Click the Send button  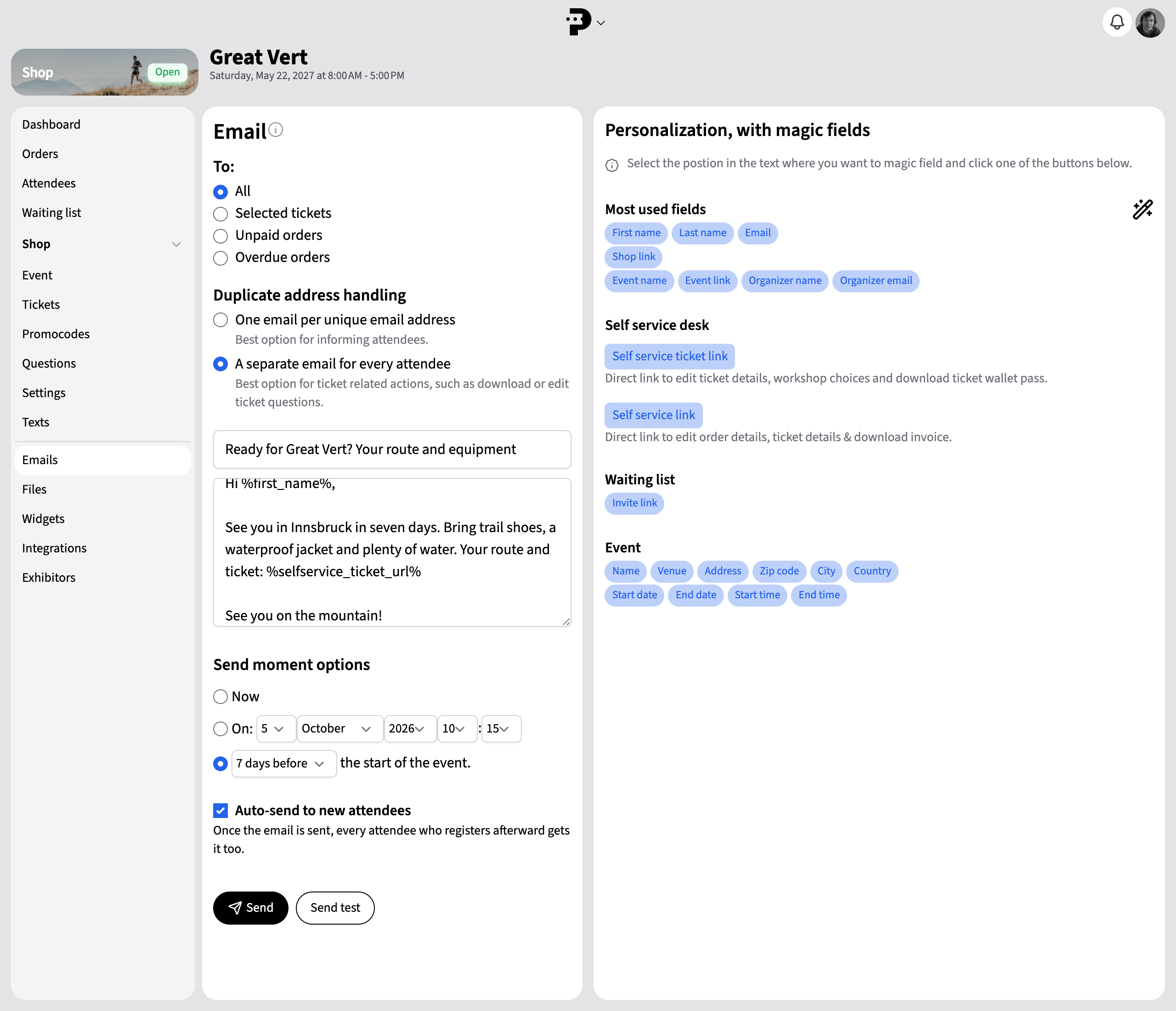(x=251, y=908)
